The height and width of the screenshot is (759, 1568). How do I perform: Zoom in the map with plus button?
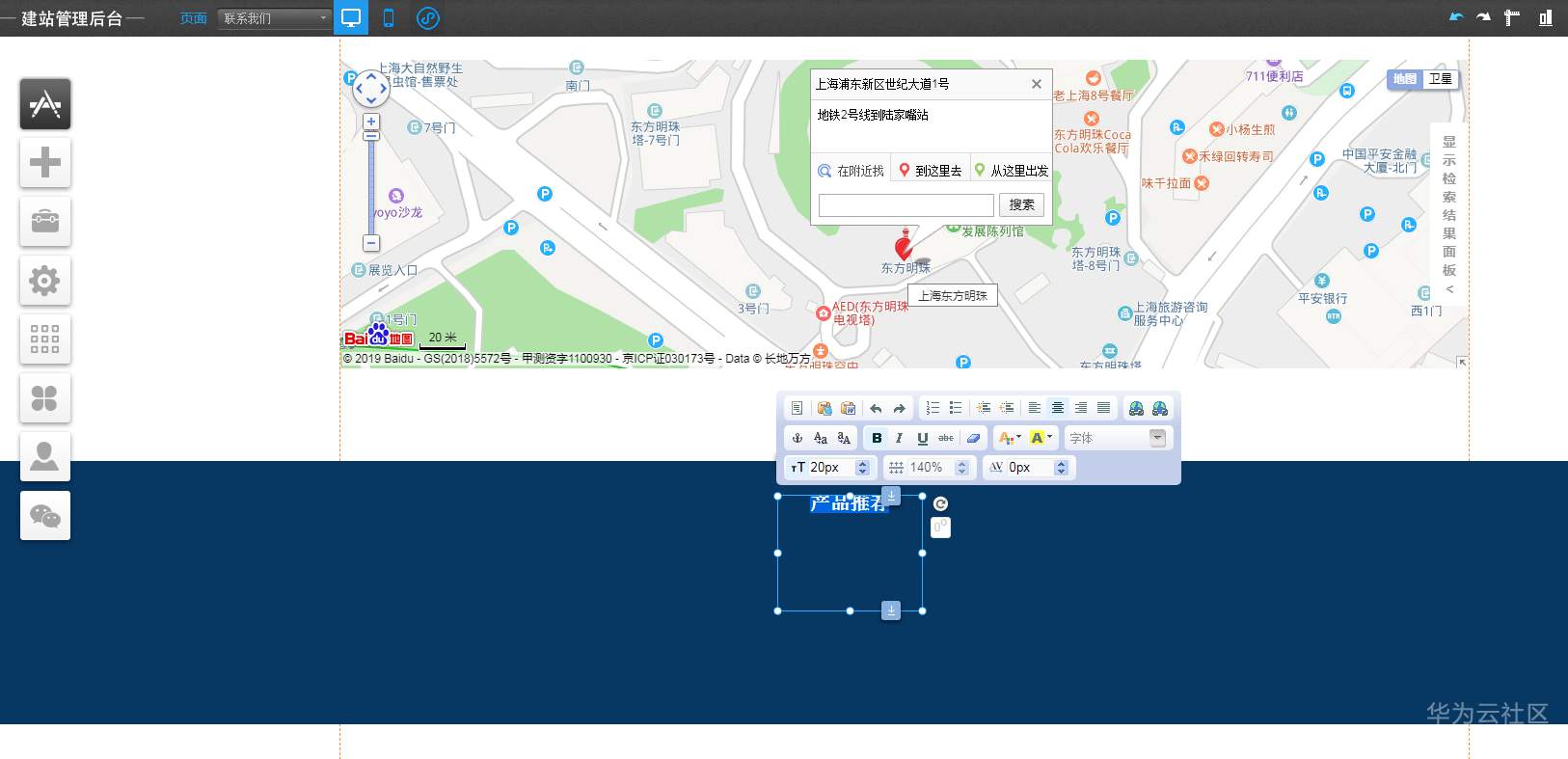pyautogui.click(x=371, y=122)
